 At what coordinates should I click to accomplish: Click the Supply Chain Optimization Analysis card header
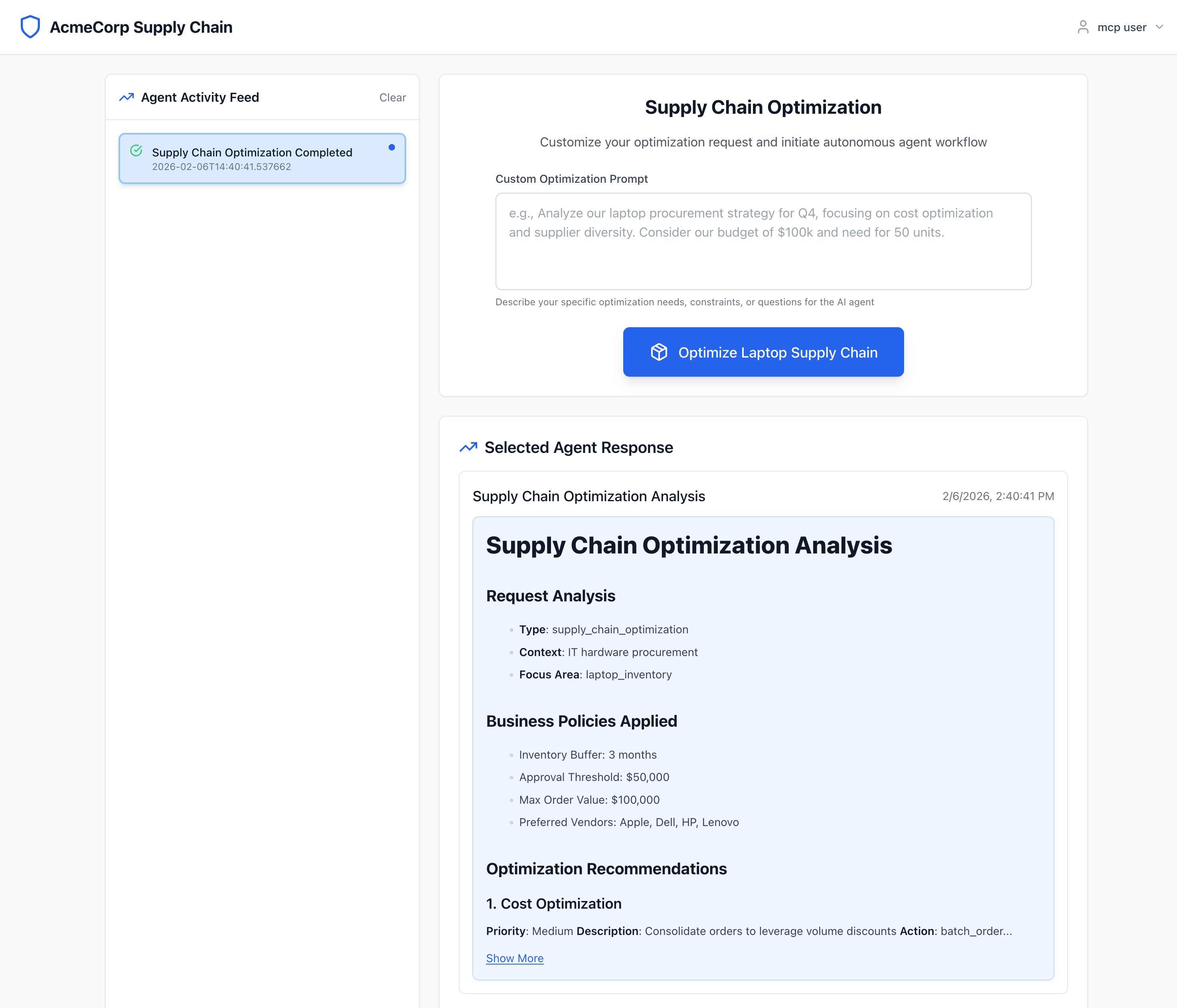[x=588, y=496]
